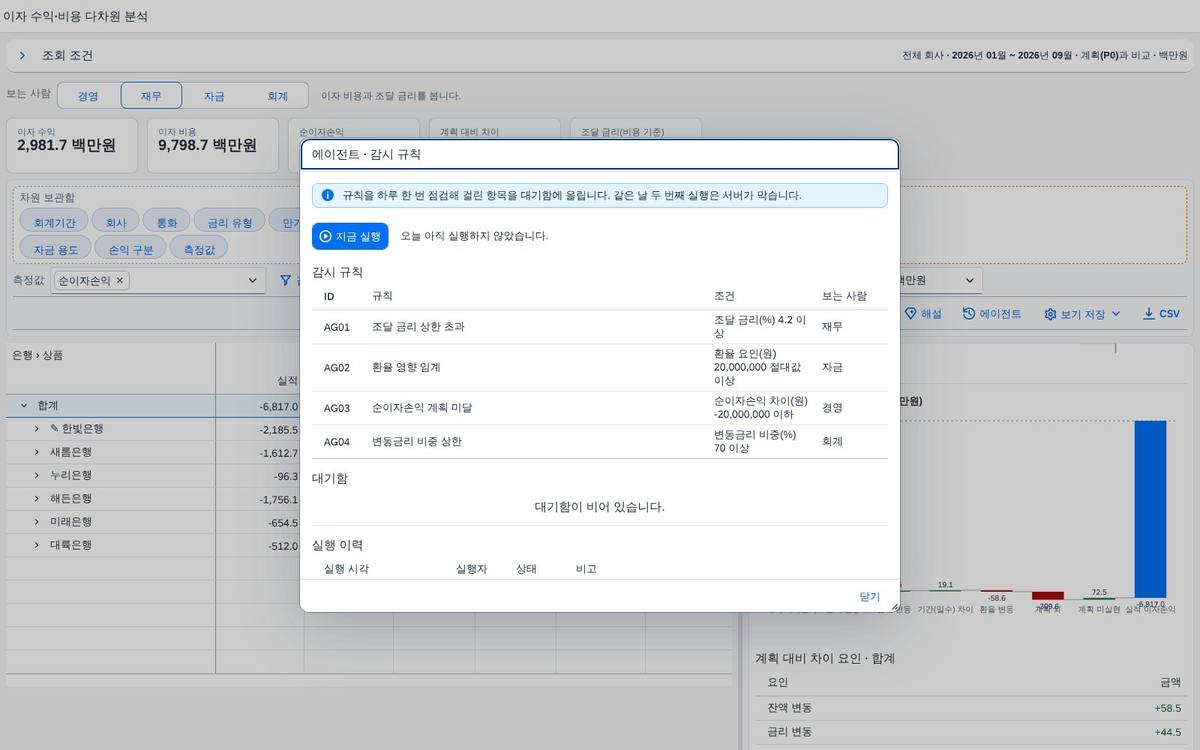Click the dark red 계획 외 chart bar
Screen dimensions: 1200x750
[x=1047, y=595]
